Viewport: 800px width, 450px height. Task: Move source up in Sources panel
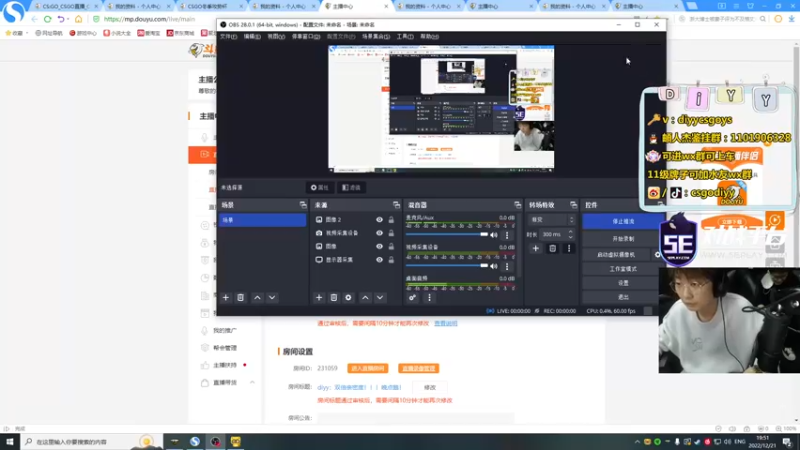pos(365,297)
